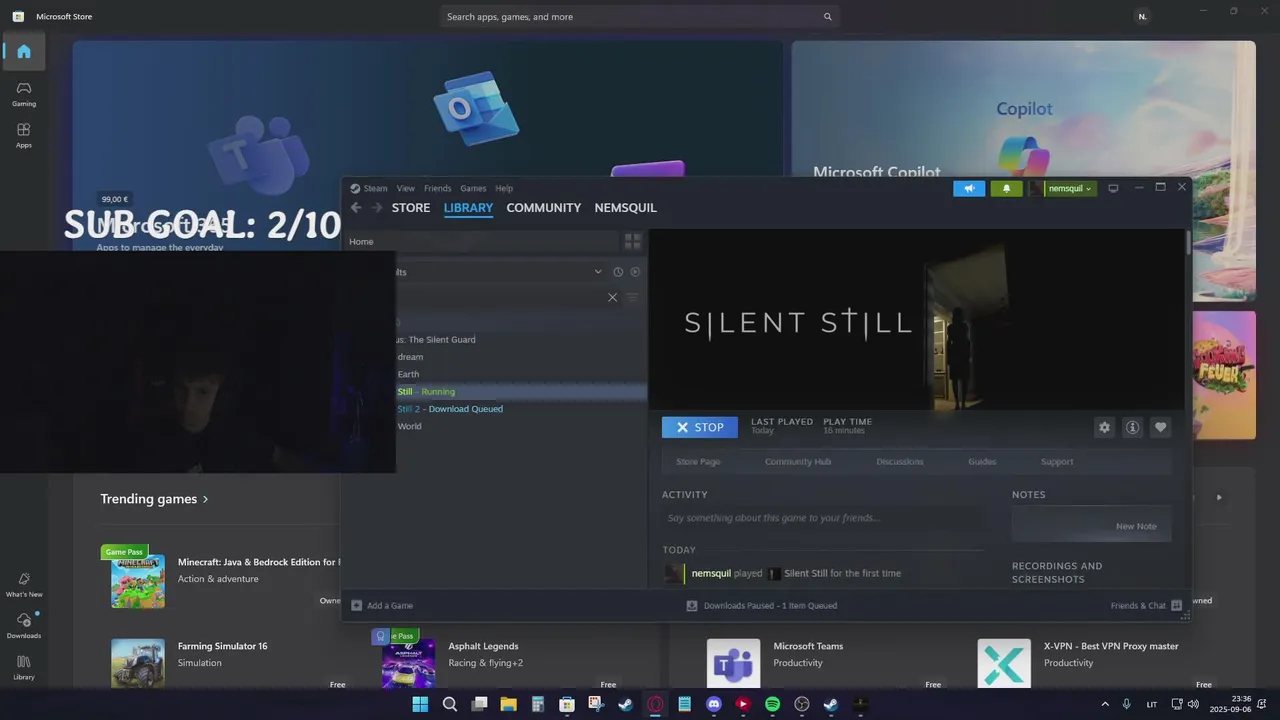
Task: Open Library in Microsoft Store sidebar
Action: [x=24, y=668]
